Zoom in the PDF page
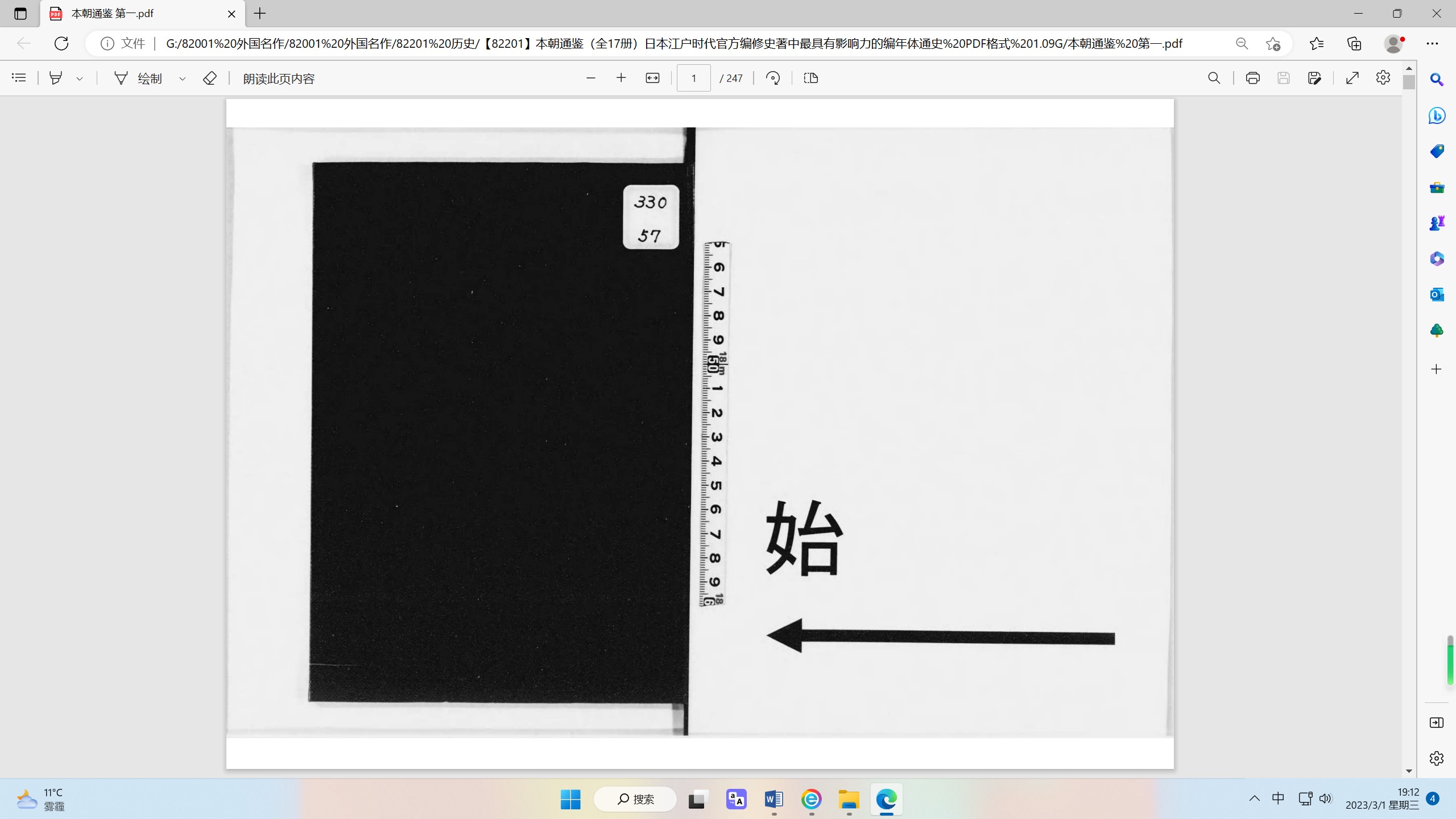Screen dimensions: 1456x819 point(621,78)
